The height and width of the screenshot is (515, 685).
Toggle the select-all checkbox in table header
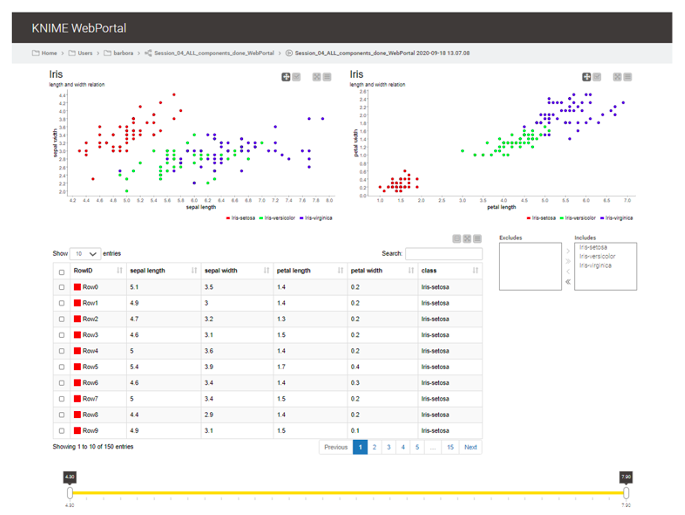point(62,271)
